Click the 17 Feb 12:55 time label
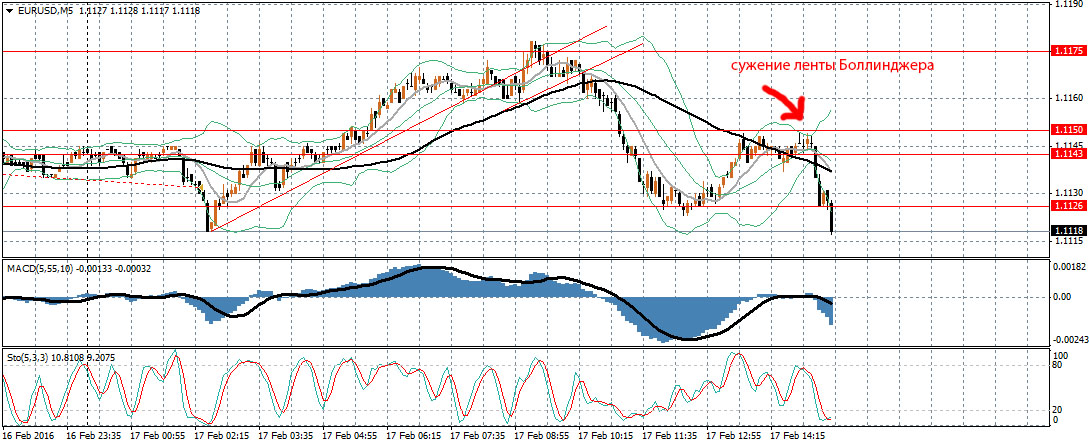Image resolution: width=1089 pixels, height=444 pixels. click(731, 436)
